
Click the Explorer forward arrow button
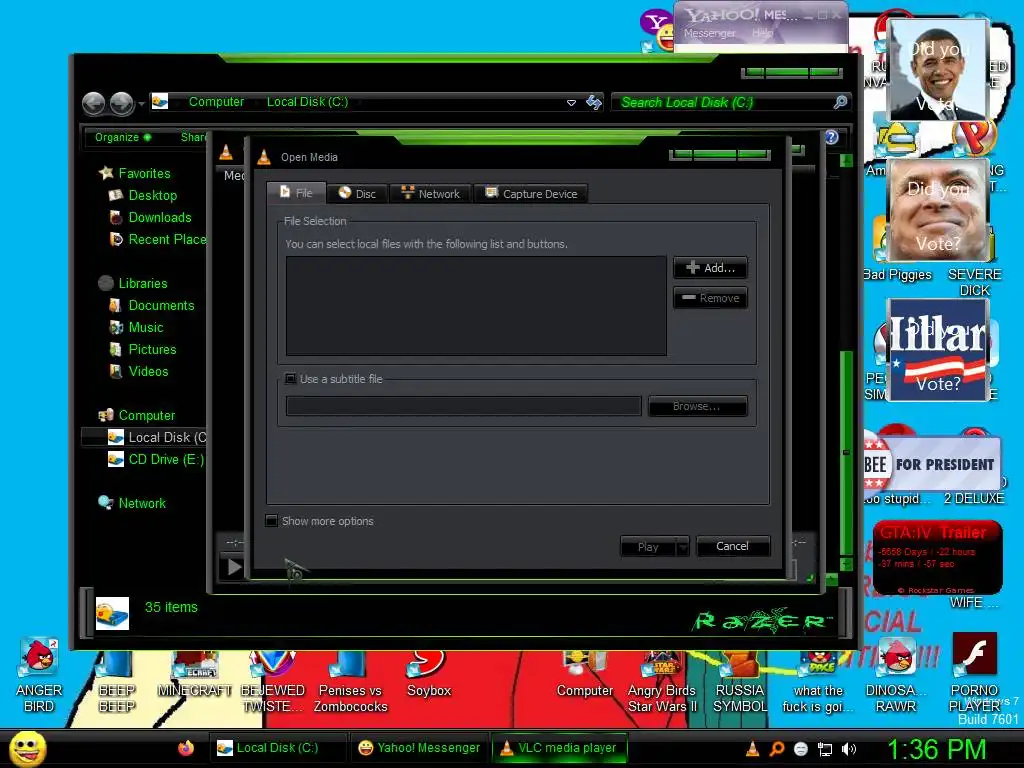(122, 103)
